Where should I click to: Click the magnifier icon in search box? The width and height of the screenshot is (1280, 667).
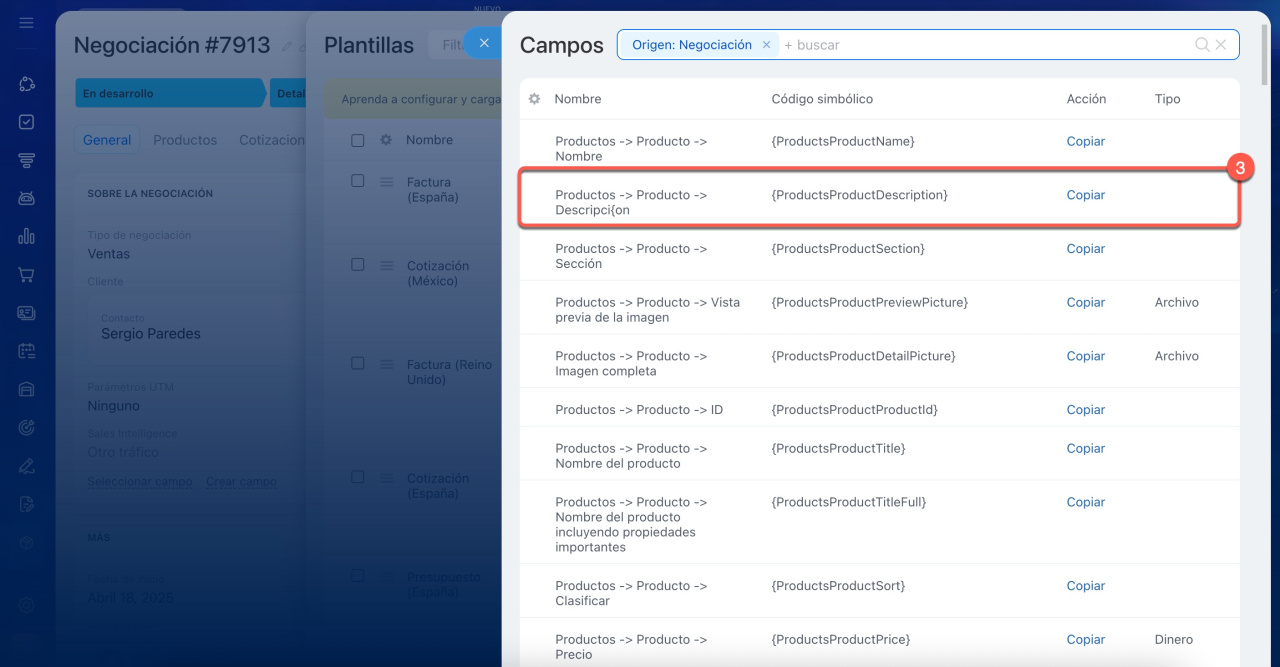coord(1202,45)
